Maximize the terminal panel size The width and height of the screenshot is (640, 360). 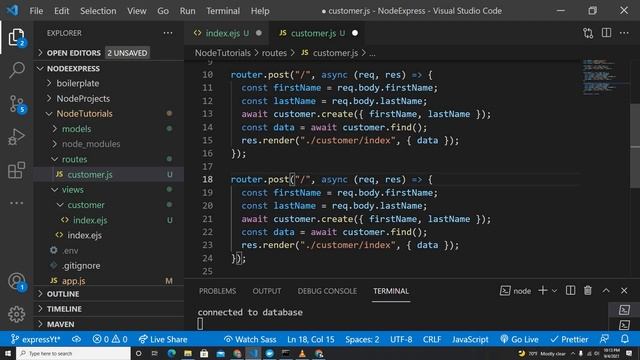pos(606,291)
